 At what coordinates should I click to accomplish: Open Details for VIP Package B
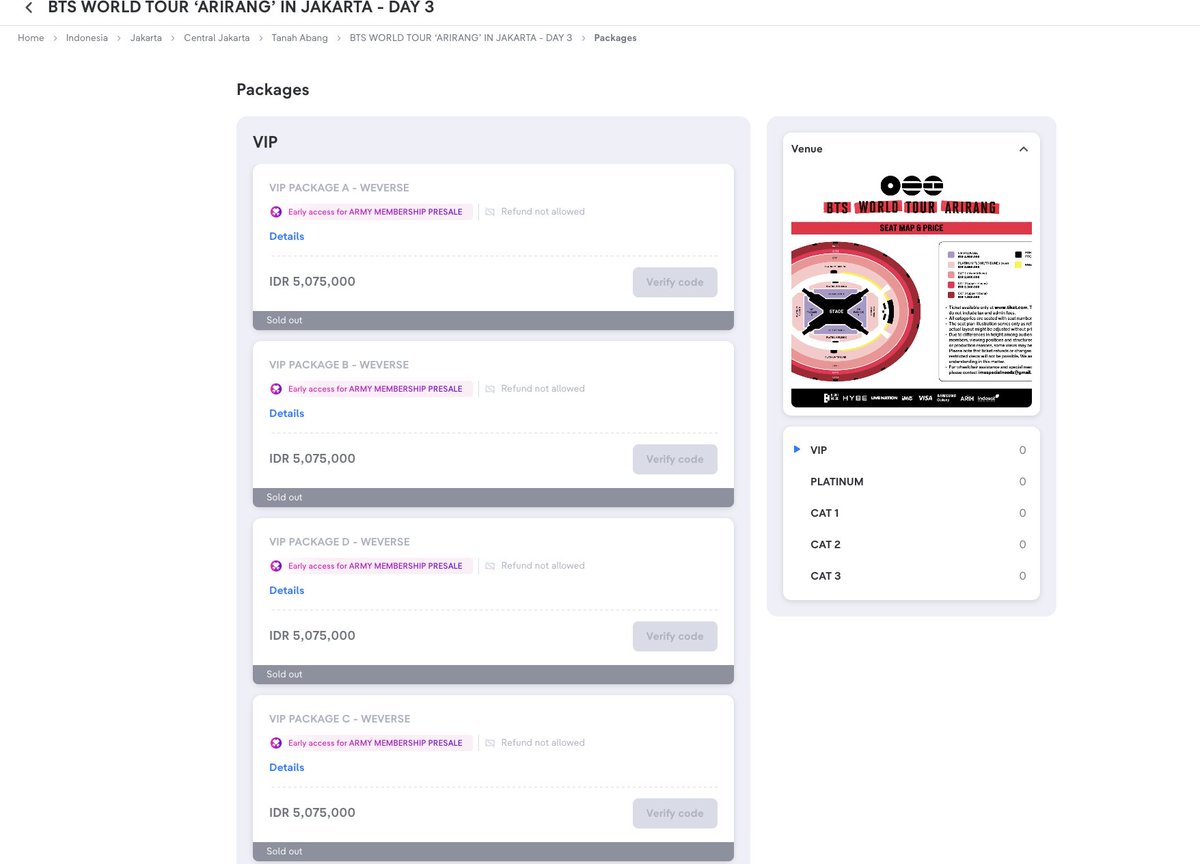[x=286, y=414]
